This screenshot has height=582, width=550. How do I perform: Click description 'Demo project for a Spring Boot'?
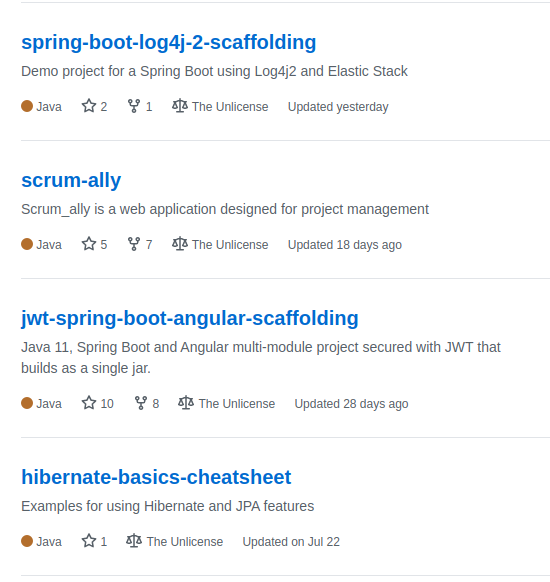[x=215, y=71]
